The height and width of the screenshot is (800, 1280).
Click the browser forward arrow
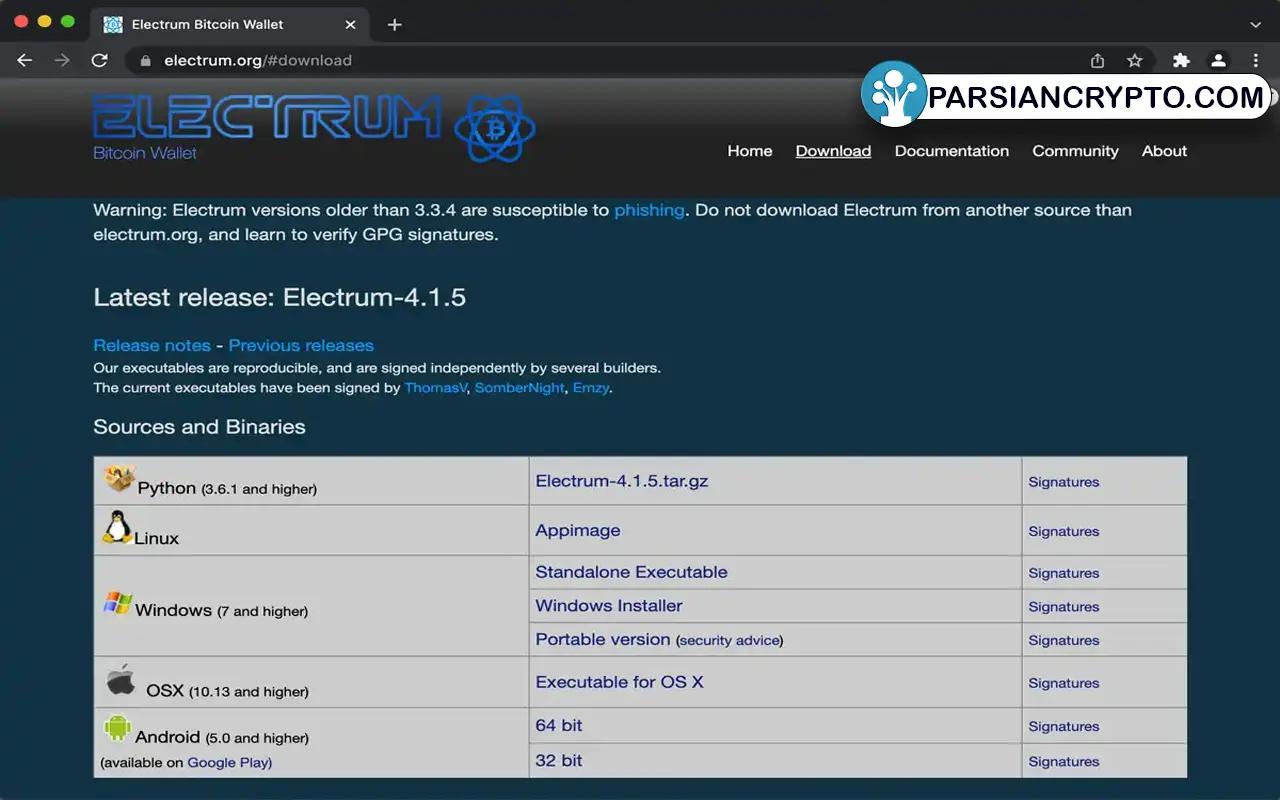[62, 60]
